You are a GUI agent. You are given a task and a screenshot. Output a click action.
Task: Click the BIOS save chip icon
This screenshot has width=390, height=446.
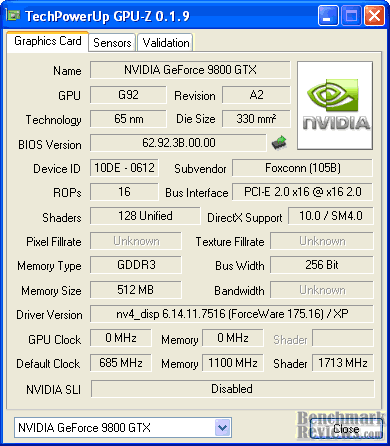point(279,143)
